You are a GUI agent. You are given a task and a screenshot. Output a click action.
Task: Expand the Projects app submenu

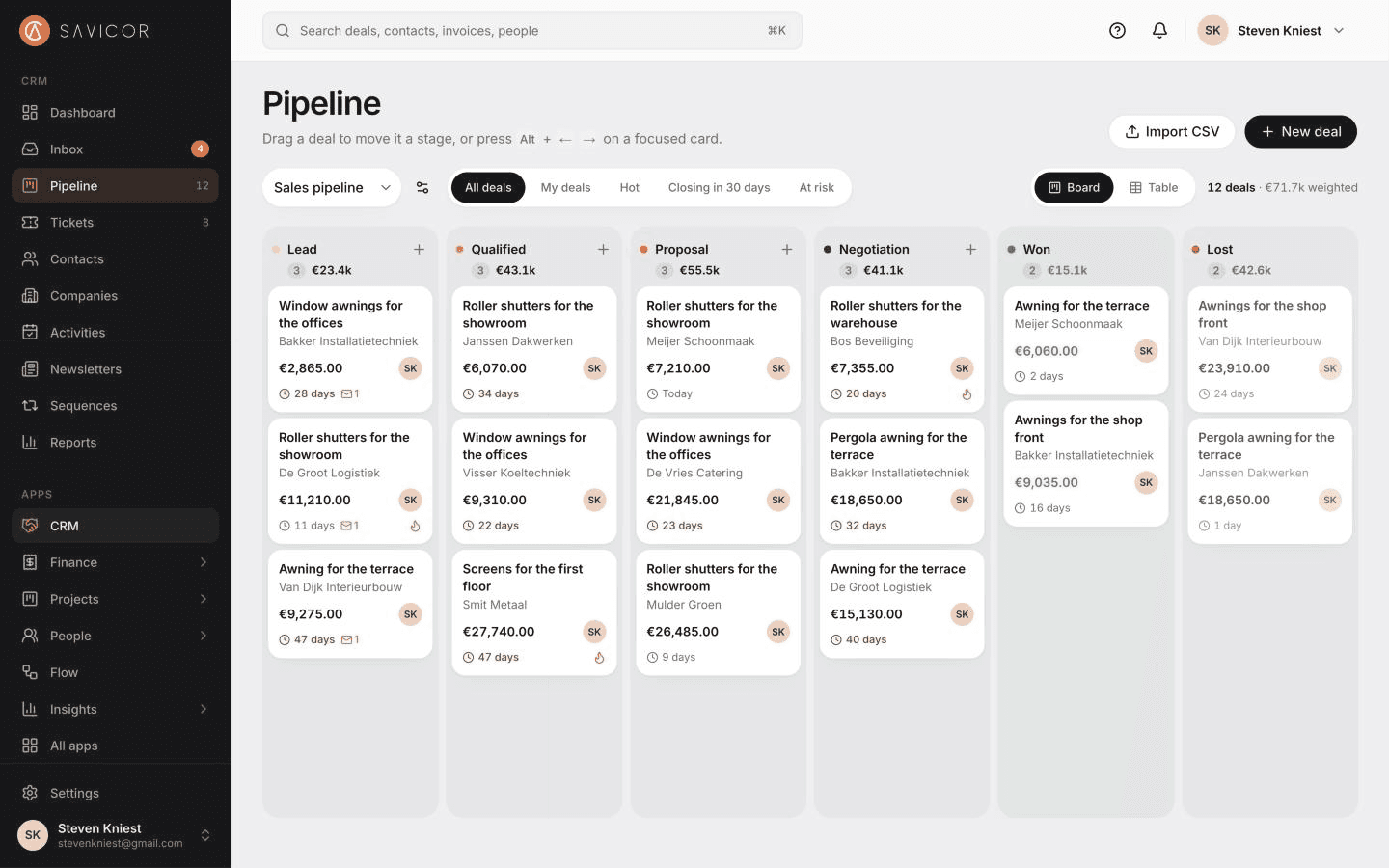[x=204, y=599]
